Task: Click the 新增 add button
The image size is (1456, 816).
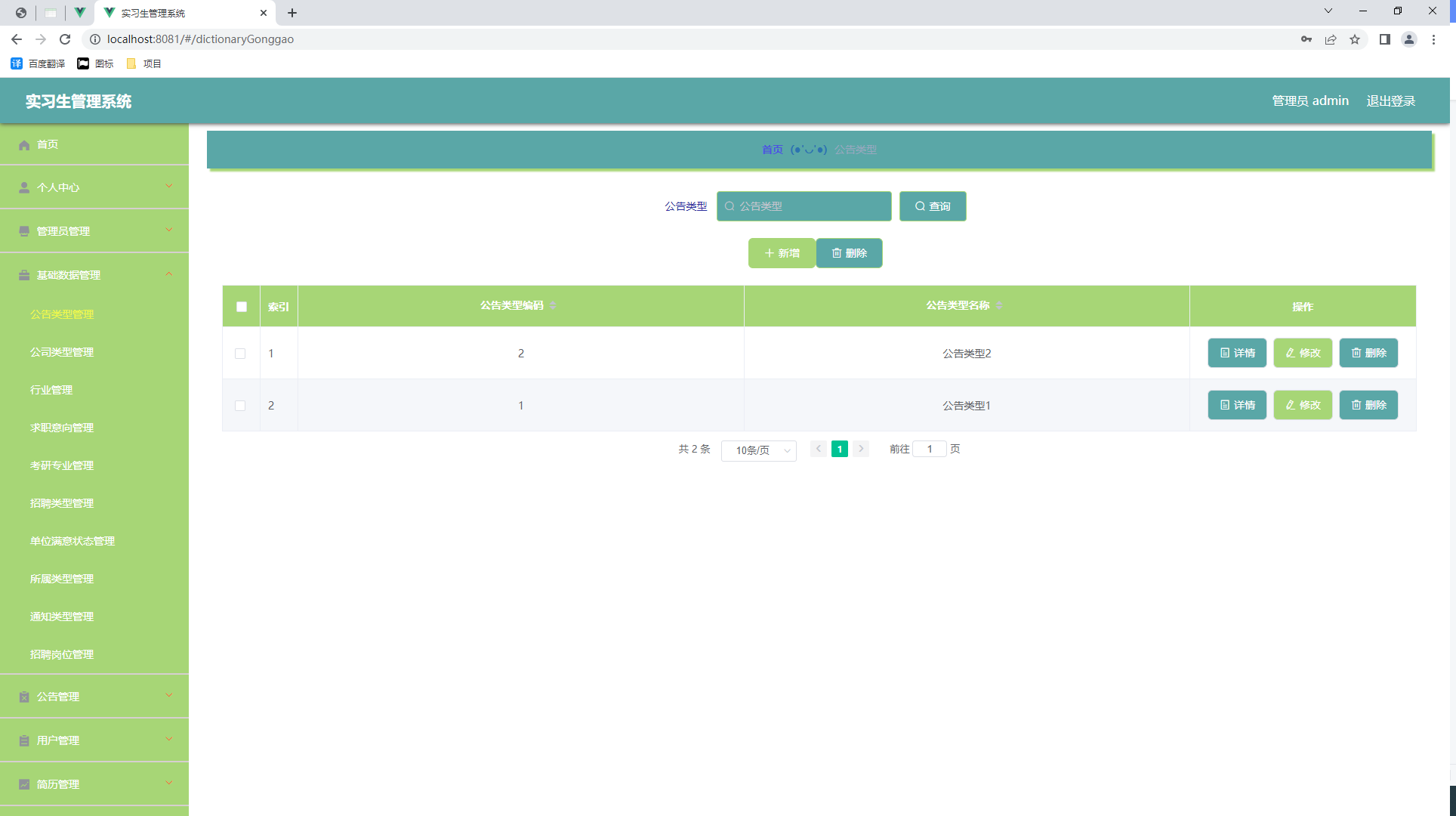Action: coord(782,253)
